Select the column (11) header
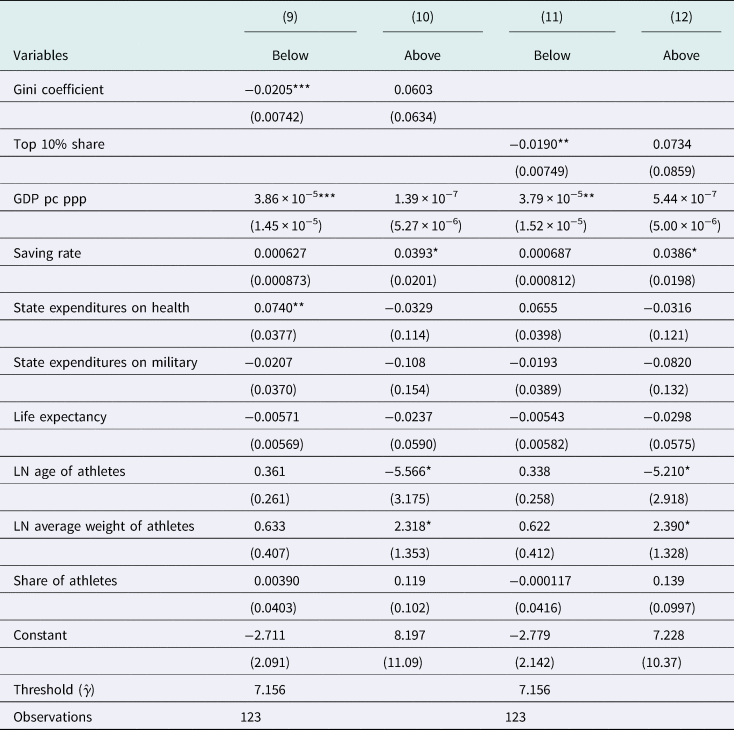The height and width of the screenshot is (730, 734). pyautogui.click(x=552, y=17)
